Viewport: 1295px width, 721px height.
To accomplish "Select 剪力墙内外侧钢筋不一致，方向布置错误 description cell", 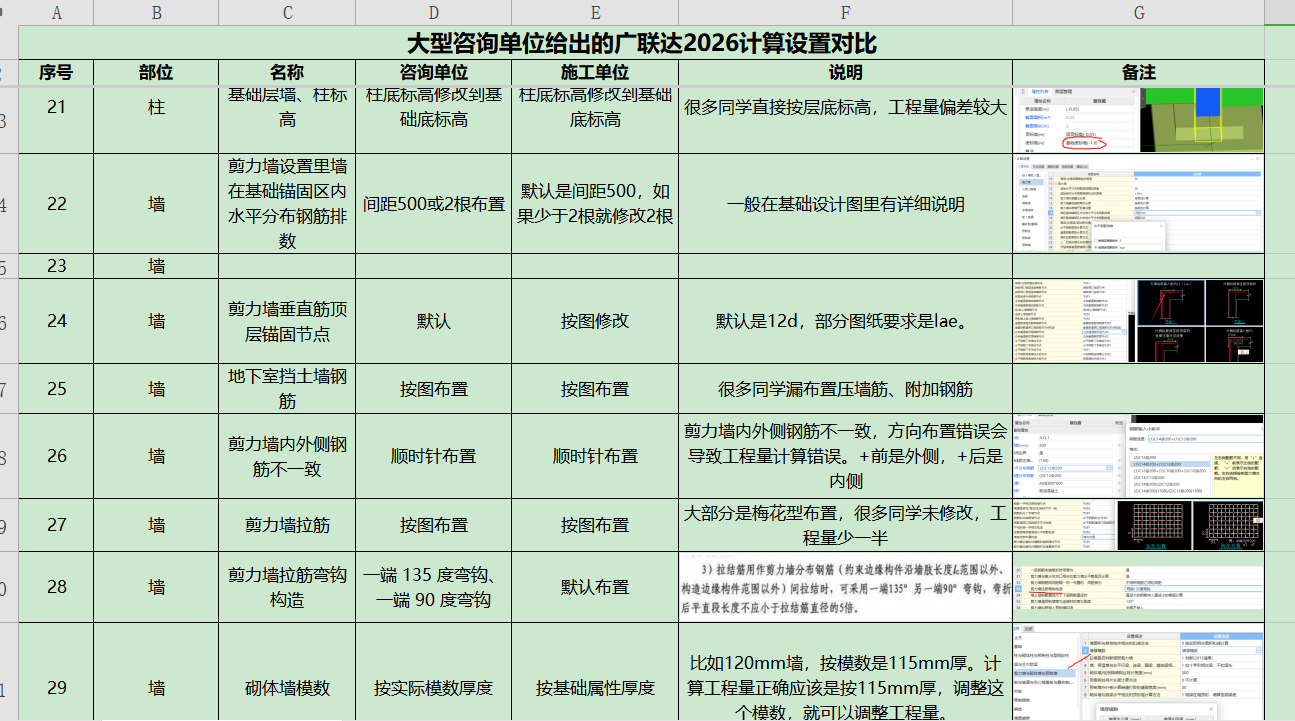I will coord(845,456).
